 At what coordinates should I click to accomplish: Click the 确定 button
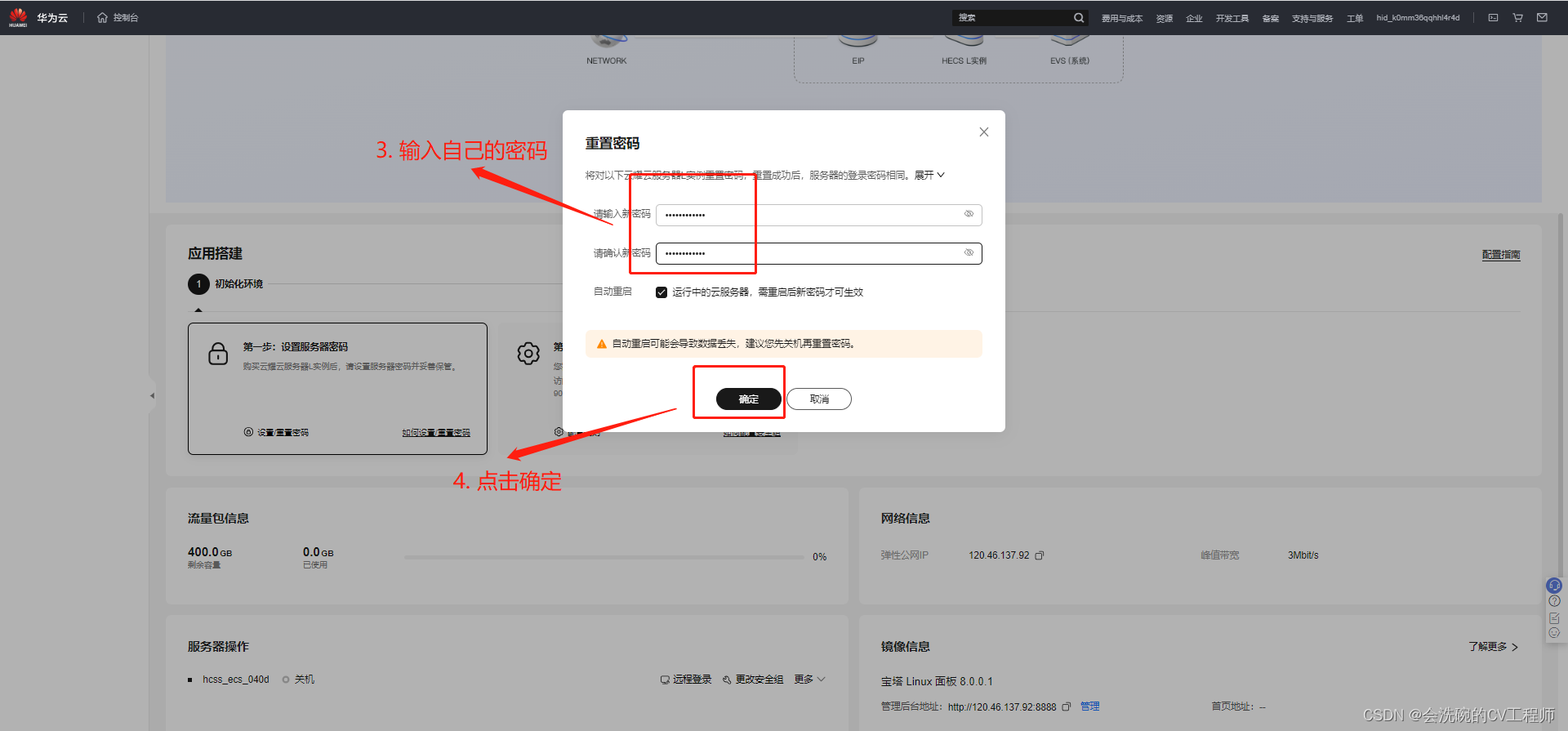pos(749,399)
